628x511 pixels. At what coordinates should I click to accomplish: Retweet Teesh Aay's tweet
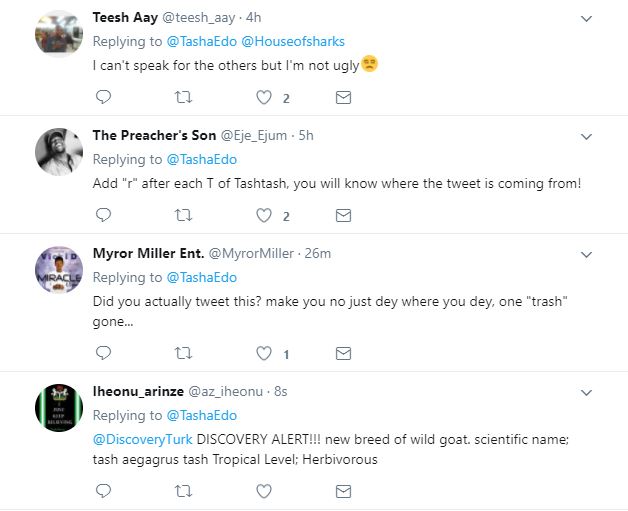[x=182, y=98]
